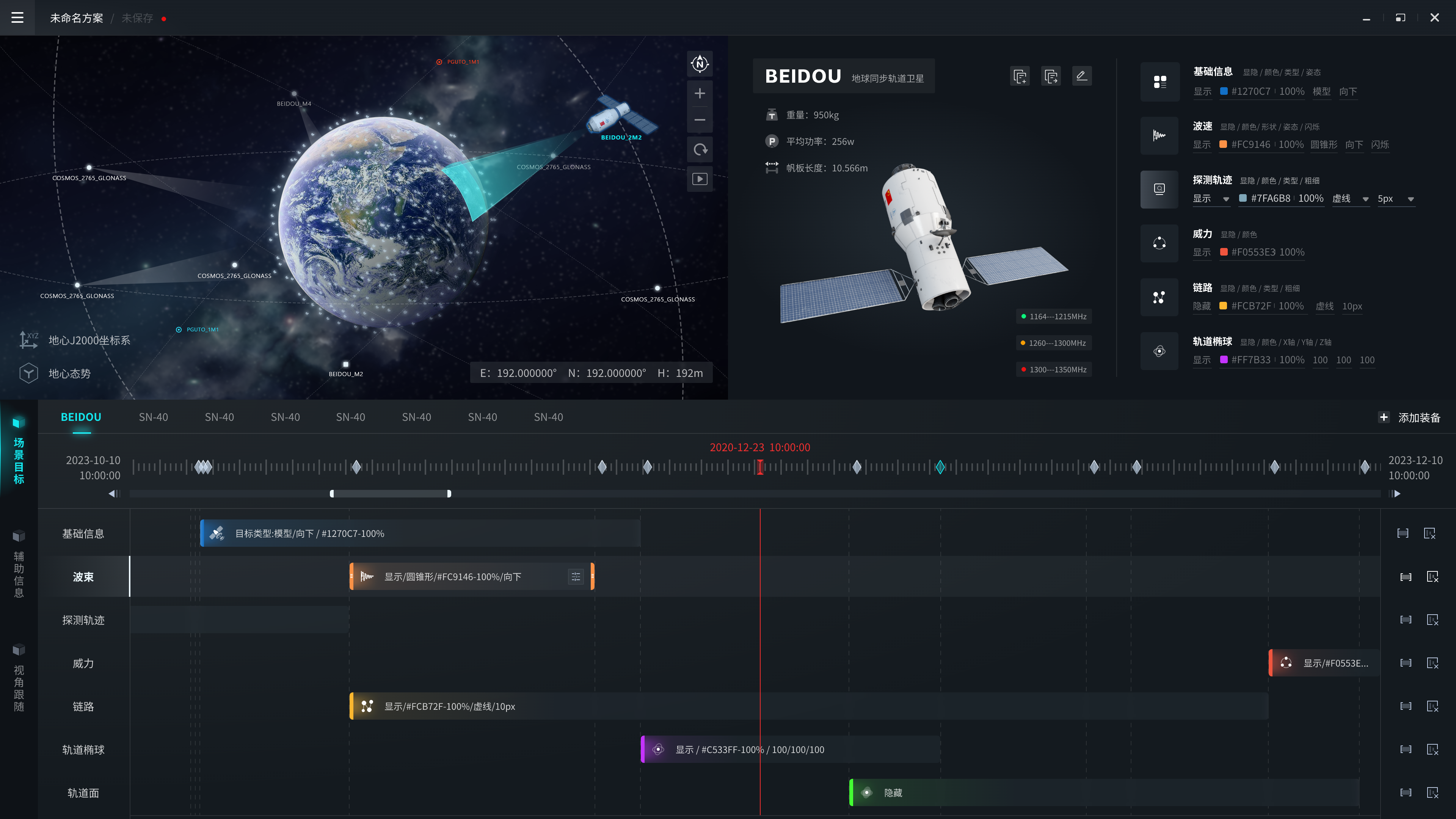This screenshot has height=819, width=1456.
Task: Toggle 隐藏 visibility for 链路
Action: click(1202, 306)
